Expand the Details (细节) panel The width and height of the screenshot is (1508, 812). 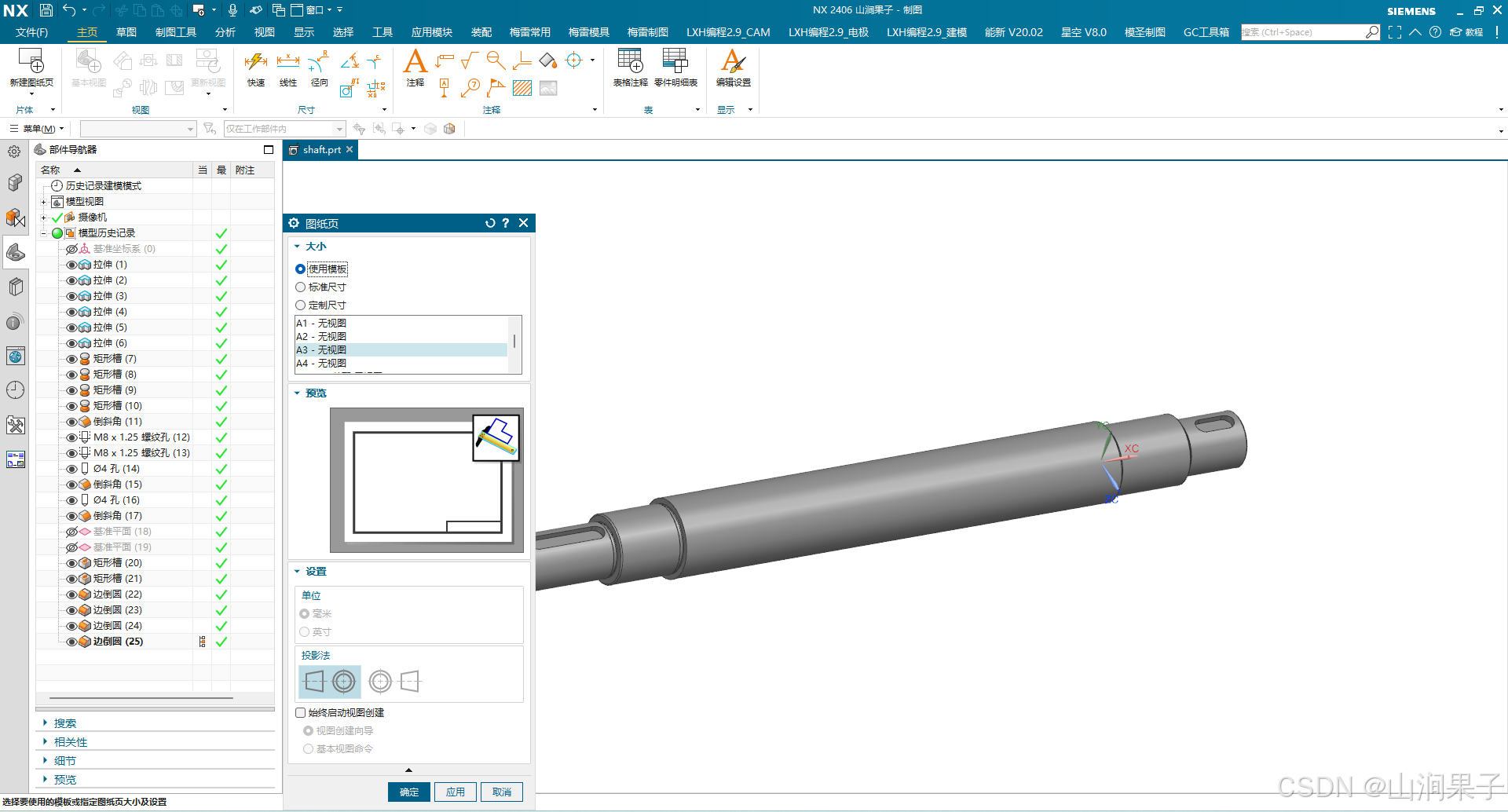click(46, 761)
